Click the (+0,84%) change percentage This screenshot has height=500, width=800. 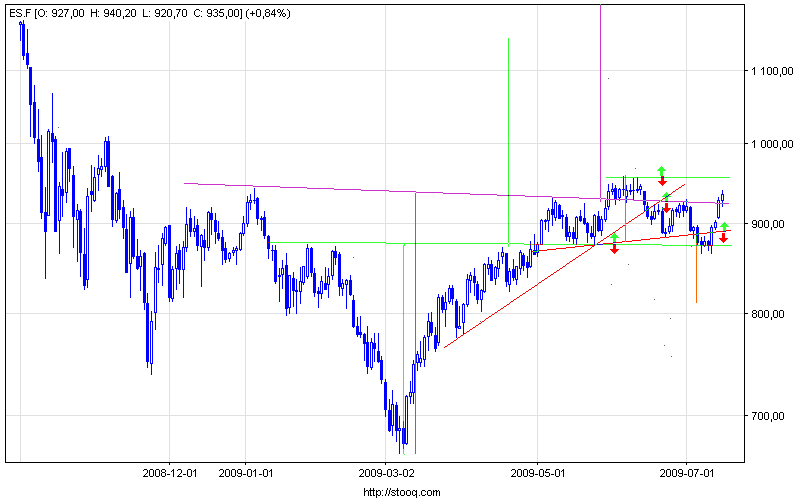click(268, 14)
